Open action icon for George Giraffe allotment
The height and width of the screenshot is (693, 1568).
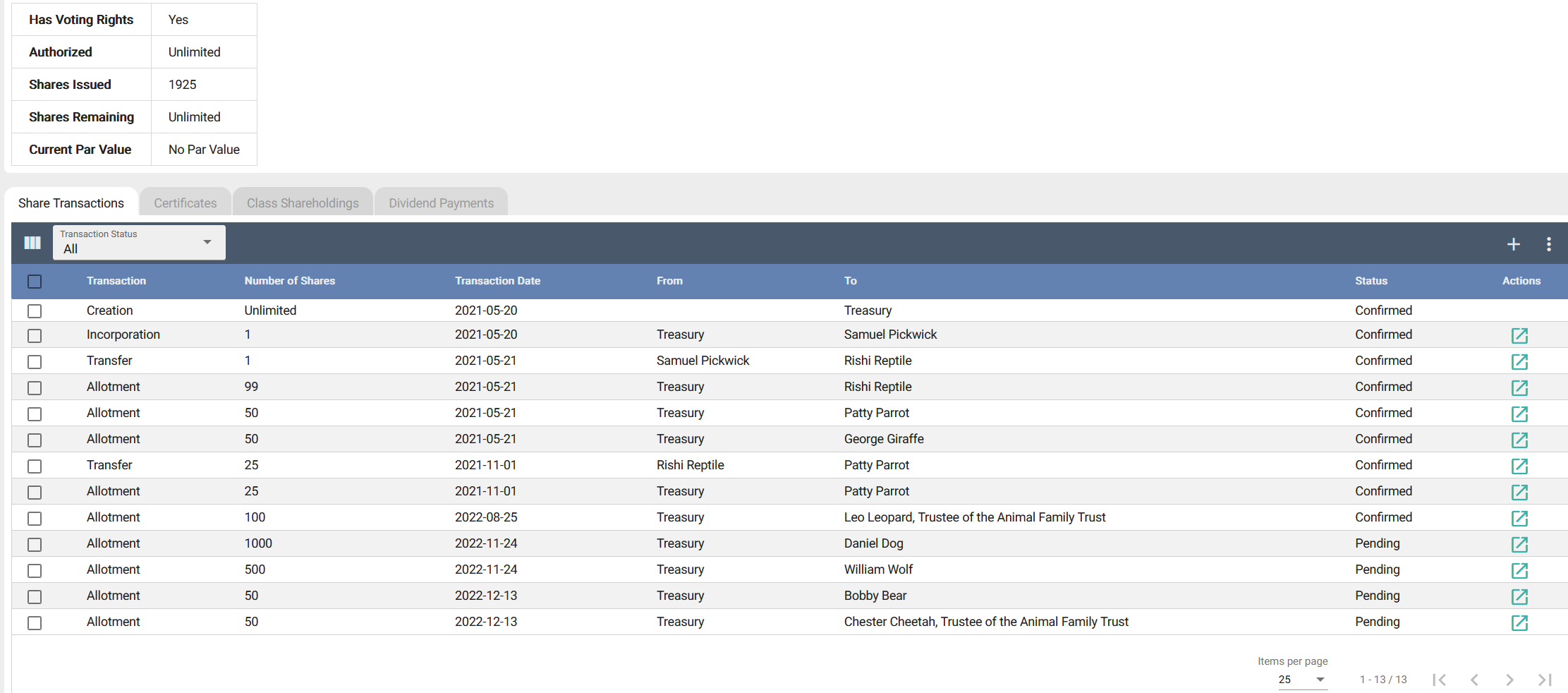[x=1519, y=440]
